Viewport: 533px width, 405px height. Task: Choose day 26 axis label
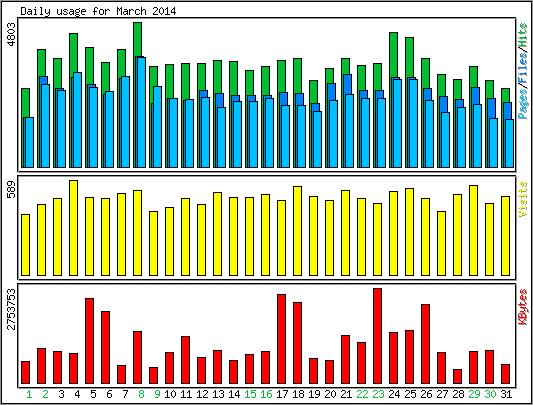[x=426, y=394]
